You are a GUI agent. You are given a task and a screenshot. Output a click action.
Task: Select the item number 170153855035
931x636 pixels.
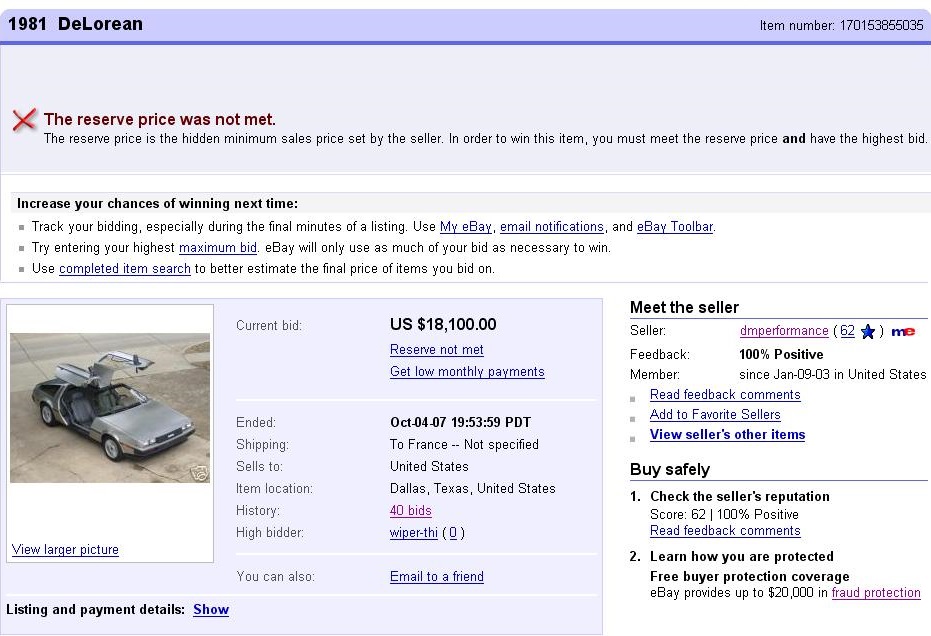coord(882,25)
